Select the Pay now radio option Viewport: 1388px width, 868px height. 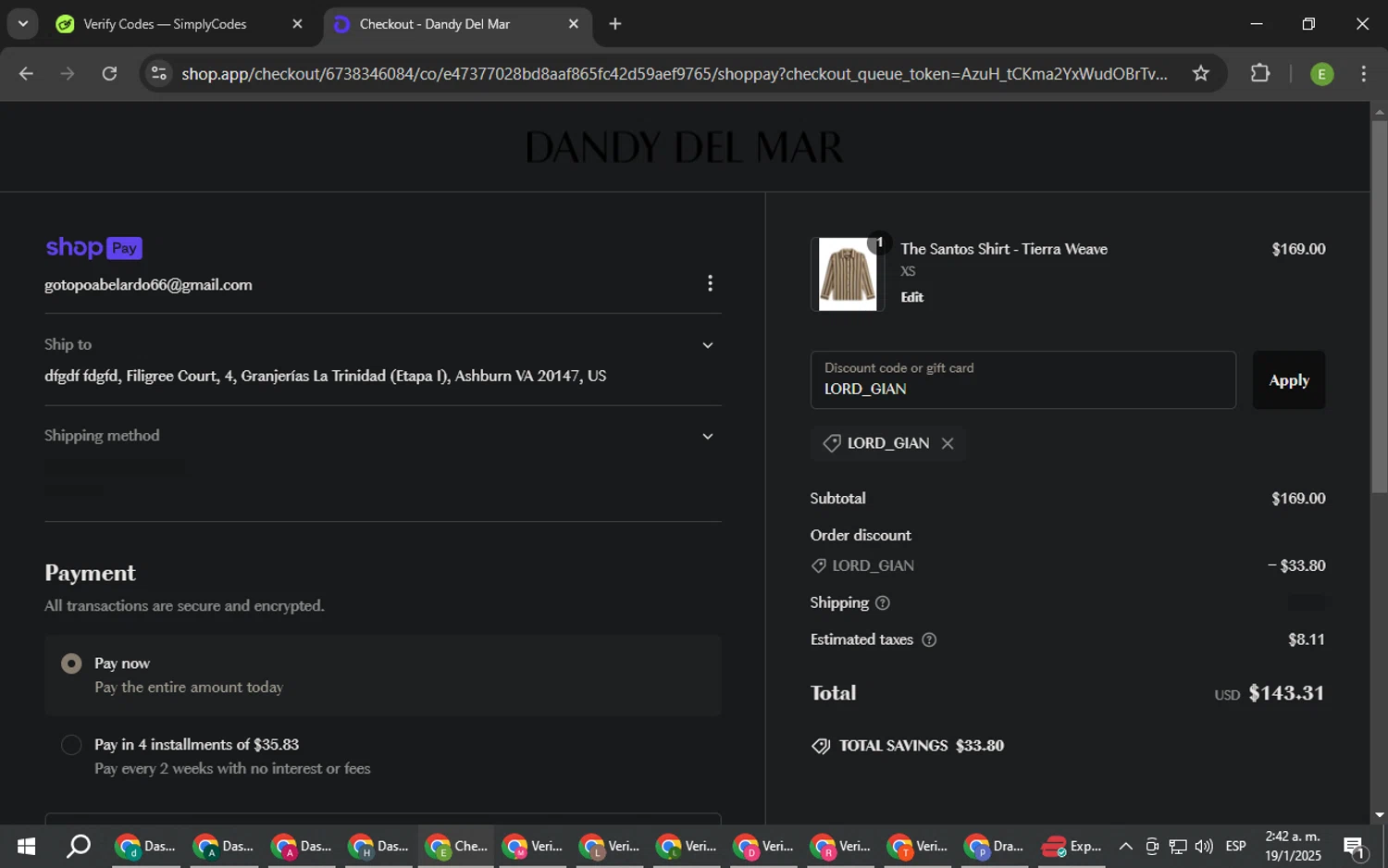tap(71, 663)
